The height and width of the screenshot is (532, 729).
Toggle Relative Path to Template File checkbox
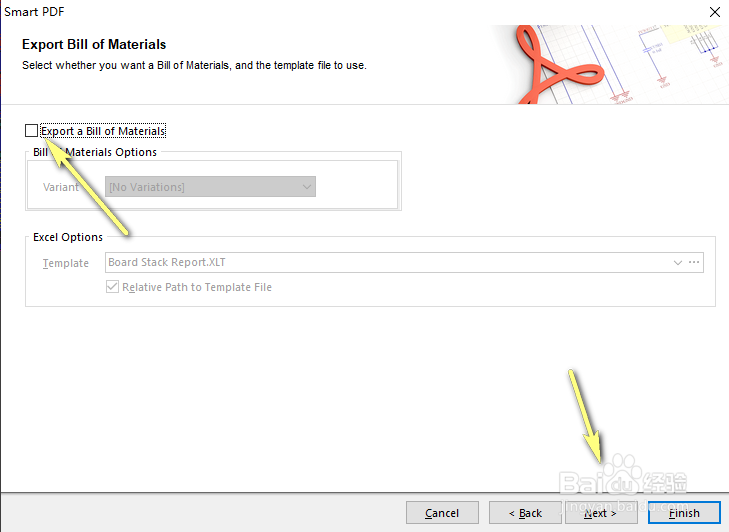pyautogui.click(x=112, y=287)
